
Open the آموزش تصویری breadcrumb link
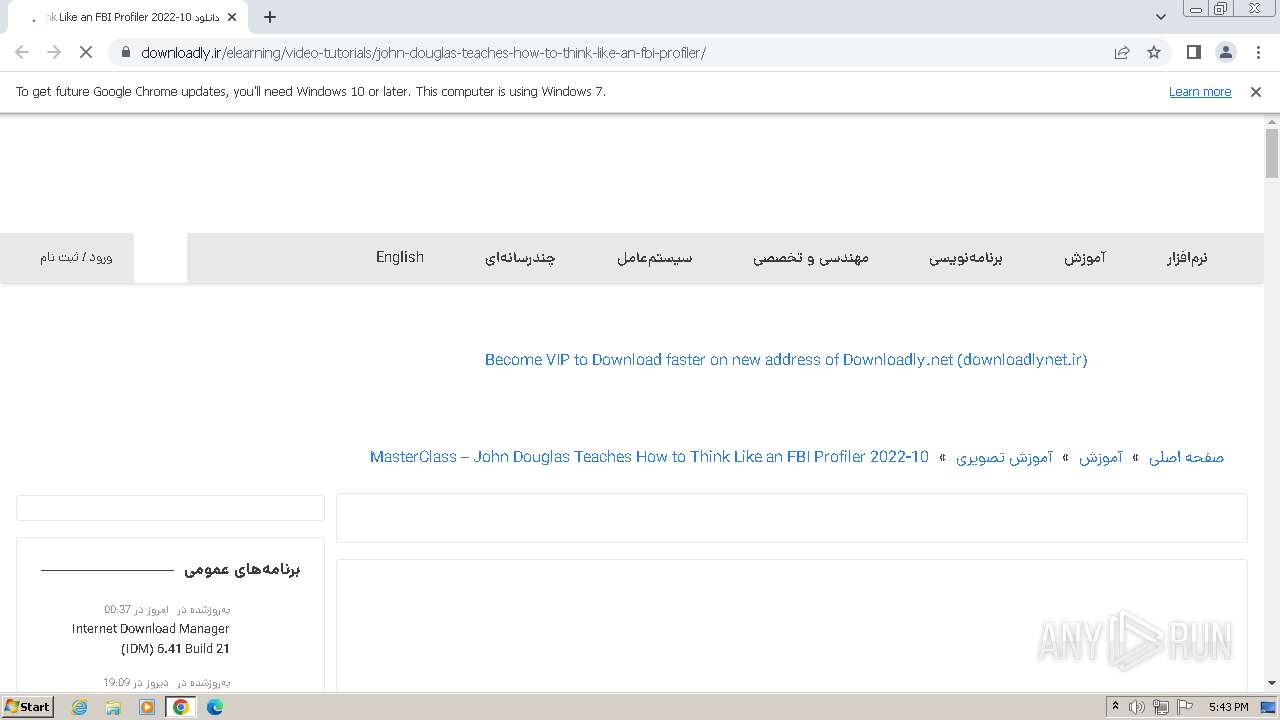point(1004,457)
